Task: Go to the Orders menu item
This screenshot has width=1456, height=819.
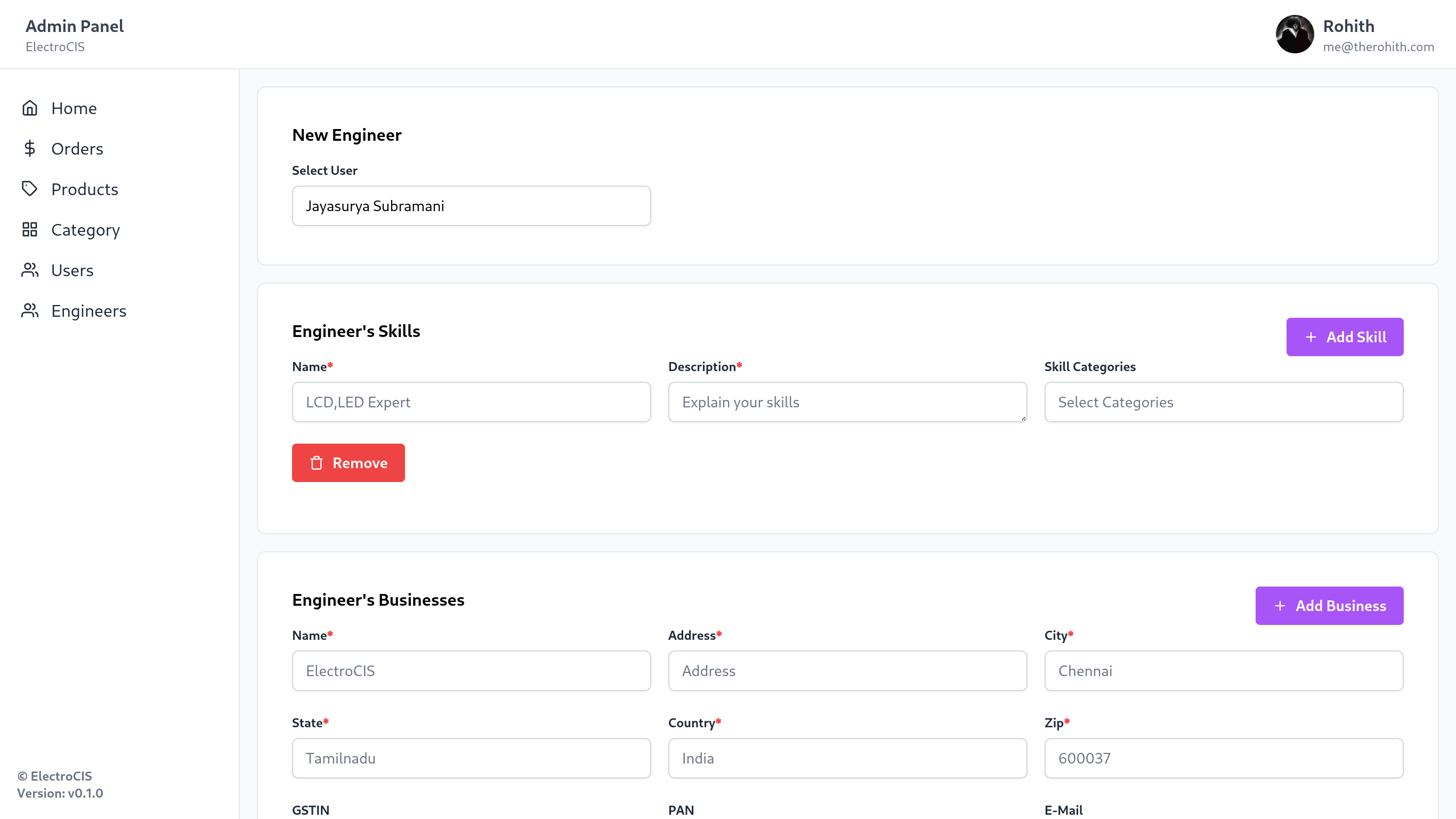Action: pos(77,149)
